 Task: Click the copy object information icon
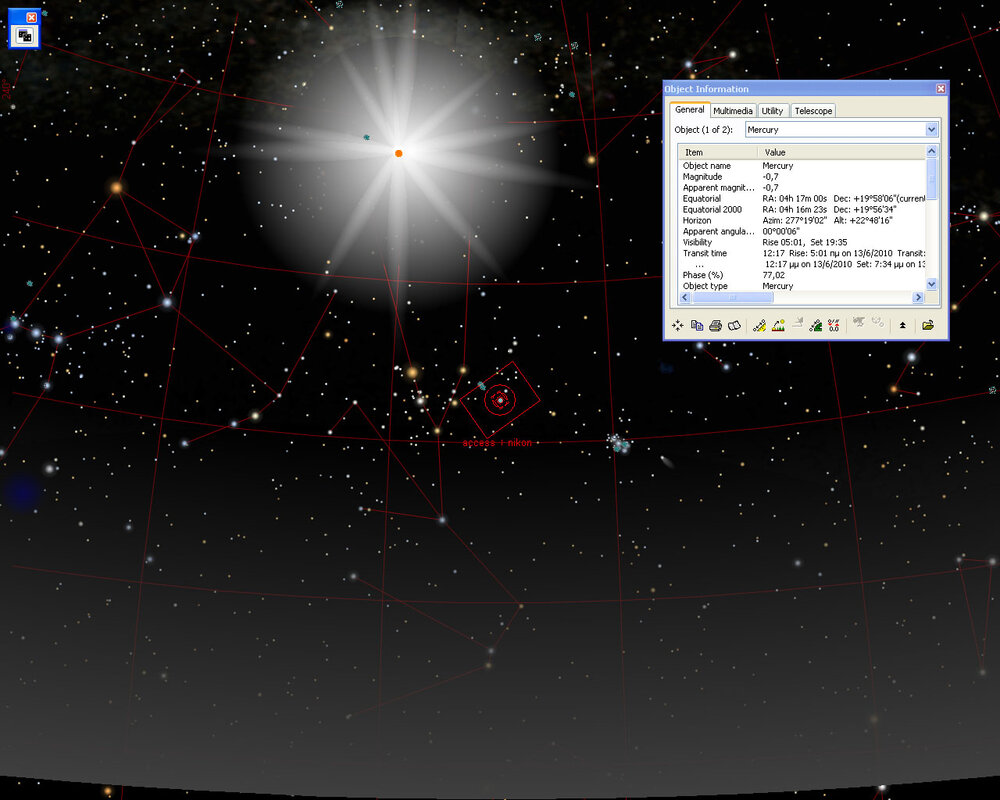697,325
